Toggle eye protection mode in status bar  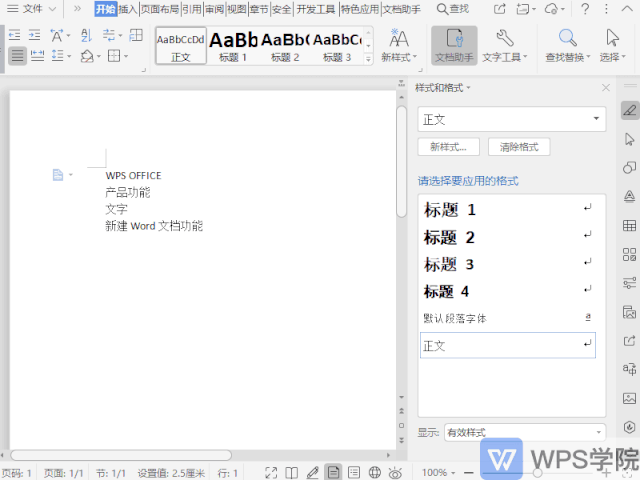396,472
